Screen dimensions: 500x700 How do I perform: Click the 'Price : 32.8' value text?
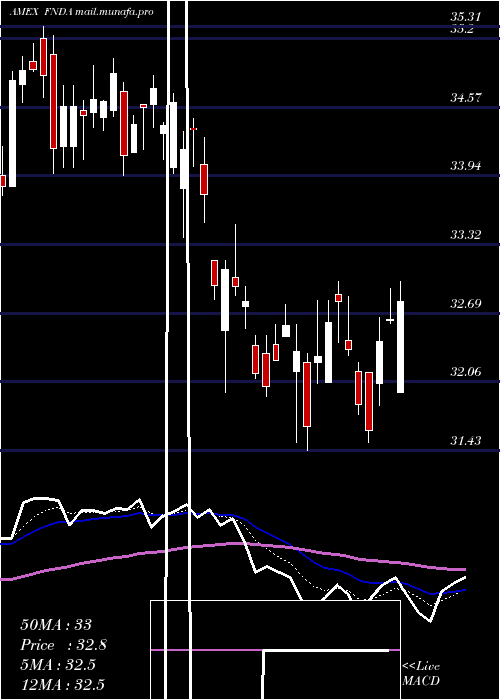click(63, 645)
